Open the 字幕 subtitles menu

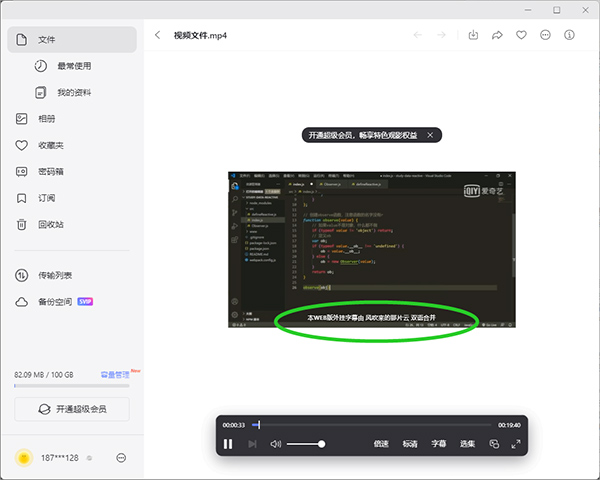tap(439, 444)
